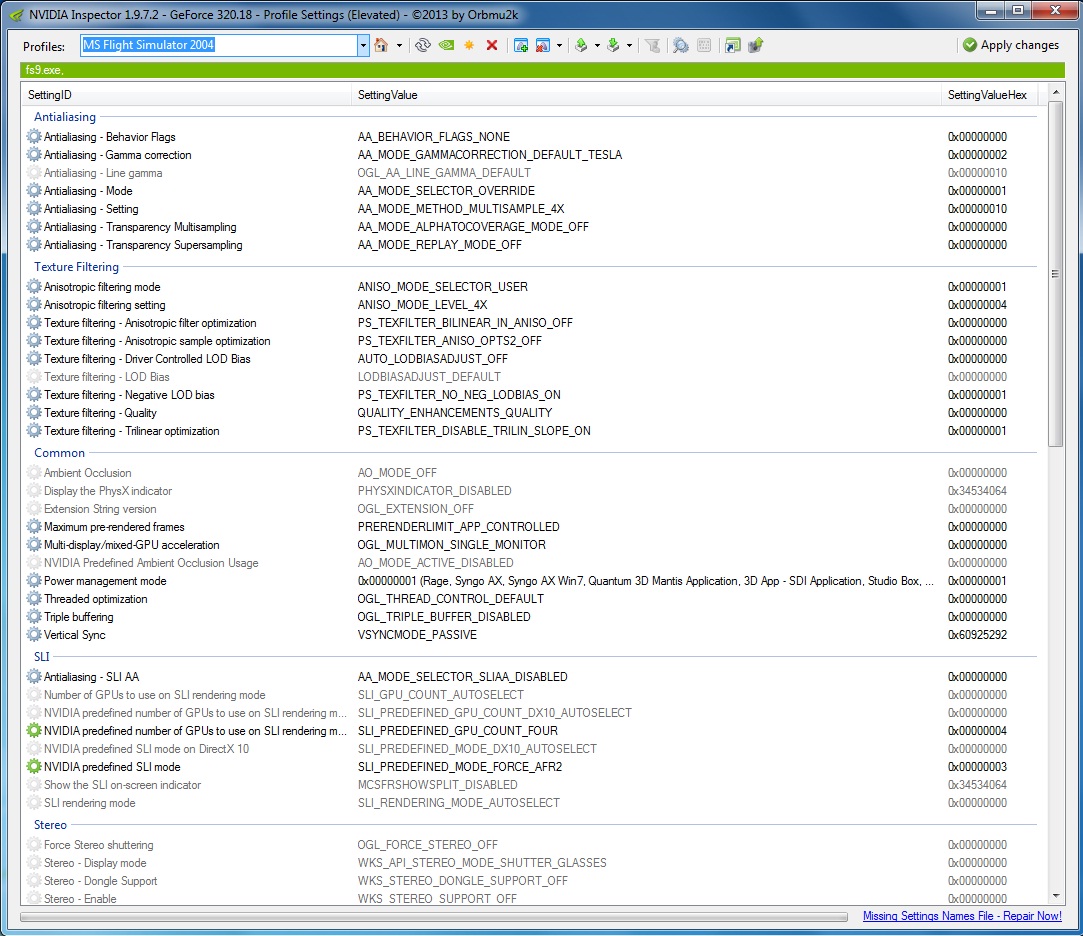Click the gear icon beside Antialiasing - Mode
The image size is (1083, 936).
tap(34, 190)
